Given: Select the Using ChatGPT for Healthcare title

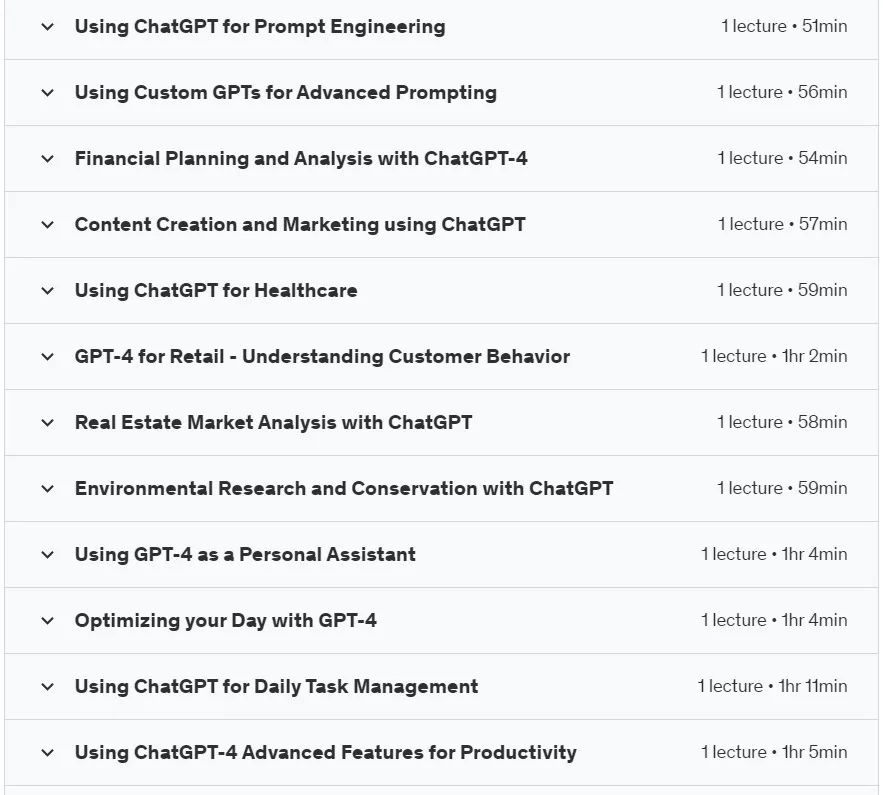Looking at the screenshot, I should pos(216,291).
